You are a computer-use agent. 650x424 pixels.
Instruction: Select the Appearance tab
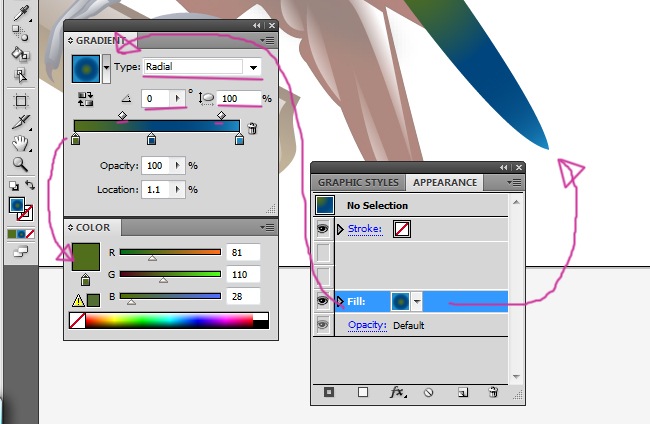[444, 183]
